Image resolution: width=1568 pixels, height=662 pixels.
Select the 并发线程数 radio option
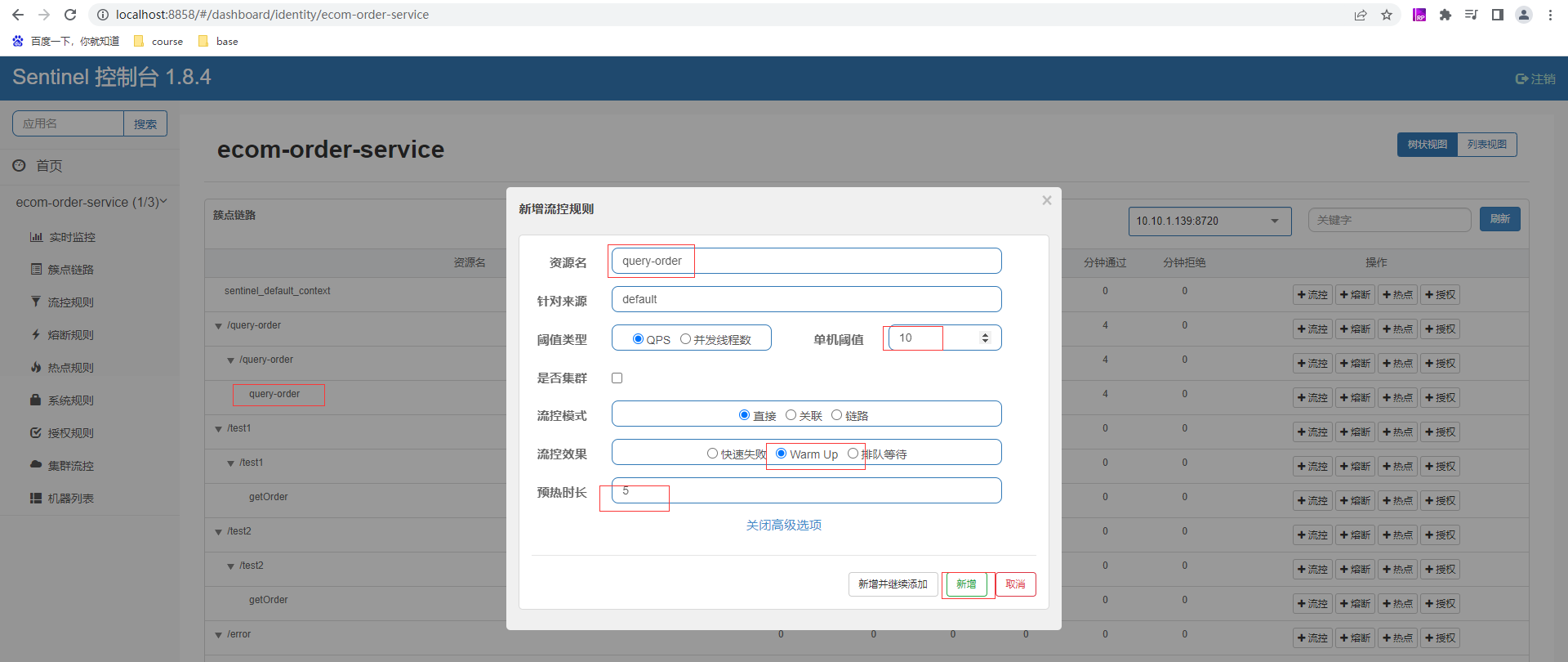[685, 339]
